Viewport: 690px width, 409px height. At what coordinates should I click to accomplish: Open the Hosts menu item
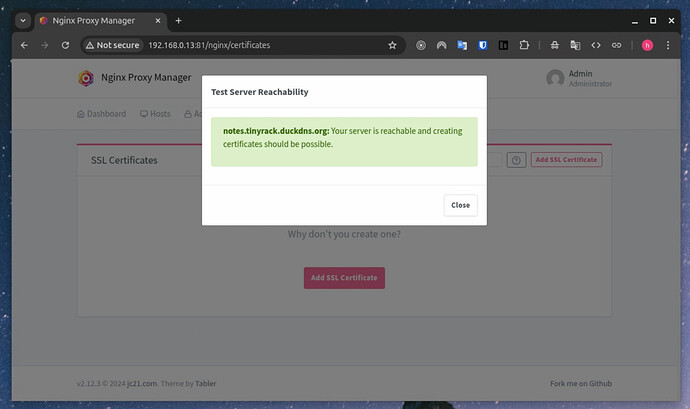coord(155,114)
